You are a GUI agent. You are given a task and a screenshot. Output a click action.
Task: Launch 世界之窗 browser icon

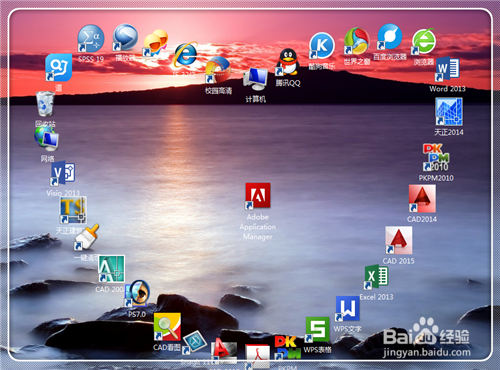[357, 41]
